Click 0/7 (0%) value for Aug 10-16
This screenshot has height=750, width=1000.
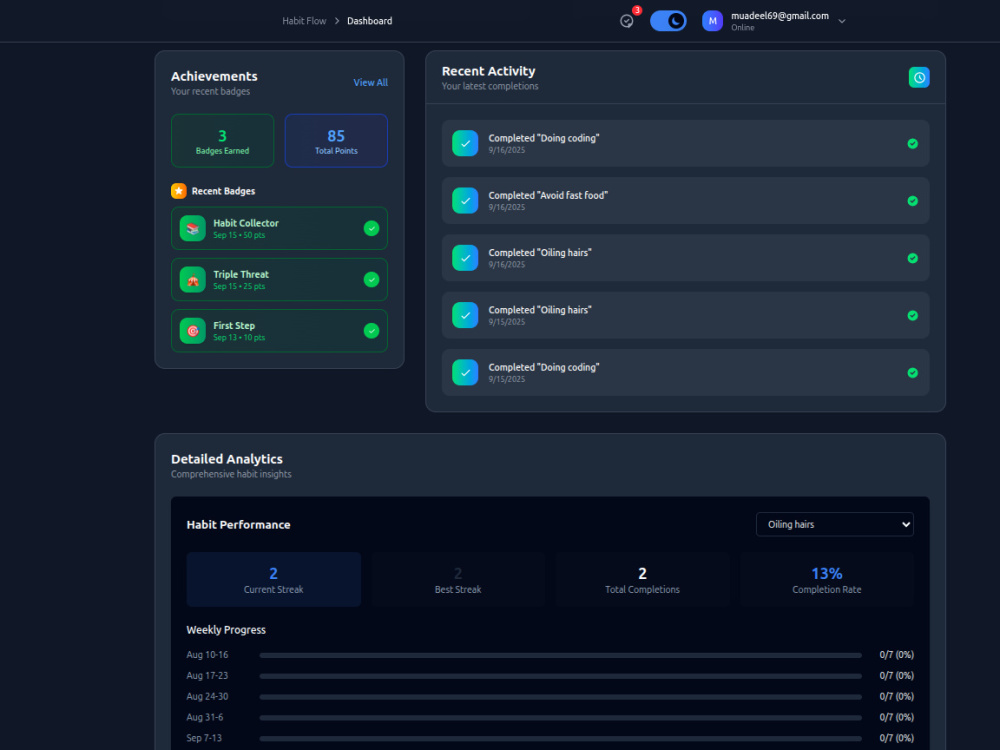(897, 655)
